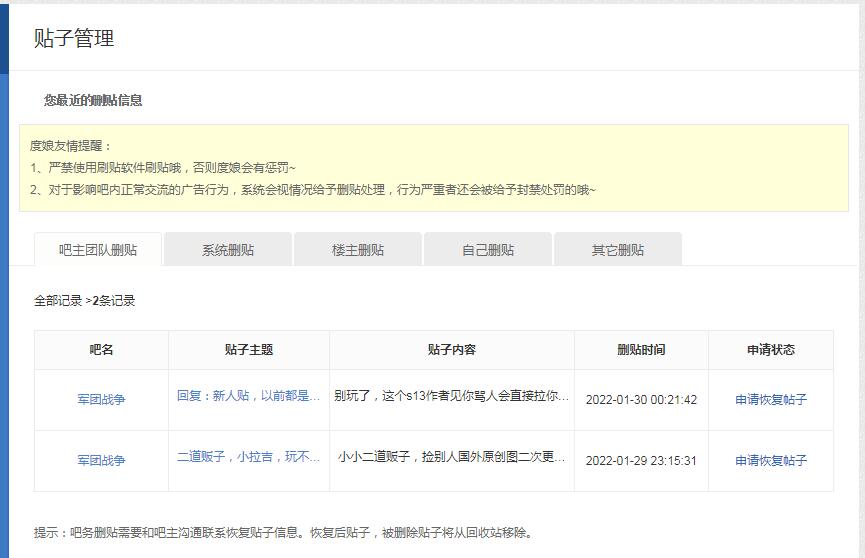Go to the 自己删贴 tab
The image size is (865, 558).
488,250
